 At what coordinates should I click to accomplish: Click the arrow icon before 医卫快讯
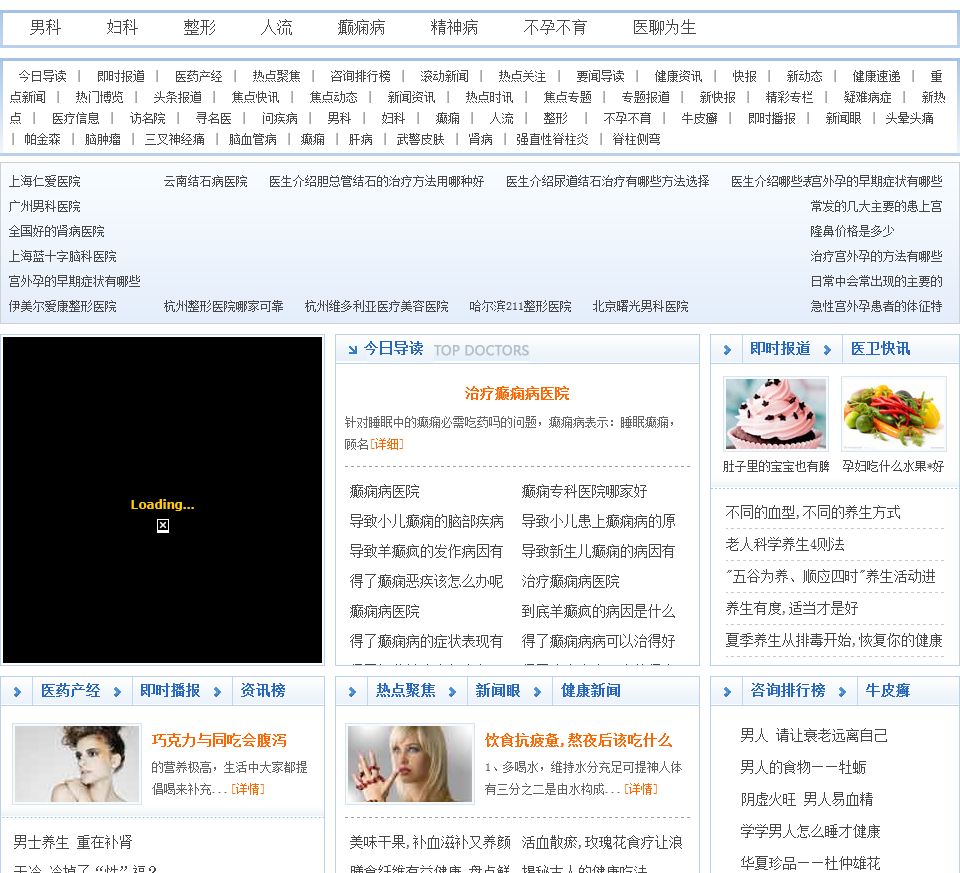point(827,350)
